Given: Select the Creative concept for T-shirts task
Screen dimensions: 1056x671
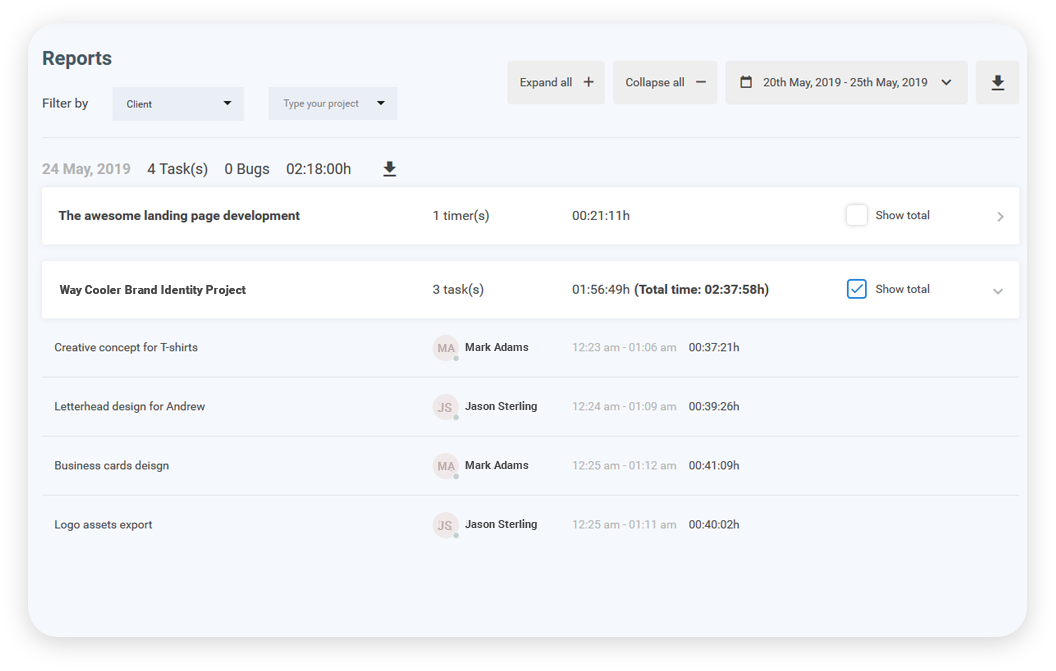Looking at the screenshot, I should [x=126, y=348].
